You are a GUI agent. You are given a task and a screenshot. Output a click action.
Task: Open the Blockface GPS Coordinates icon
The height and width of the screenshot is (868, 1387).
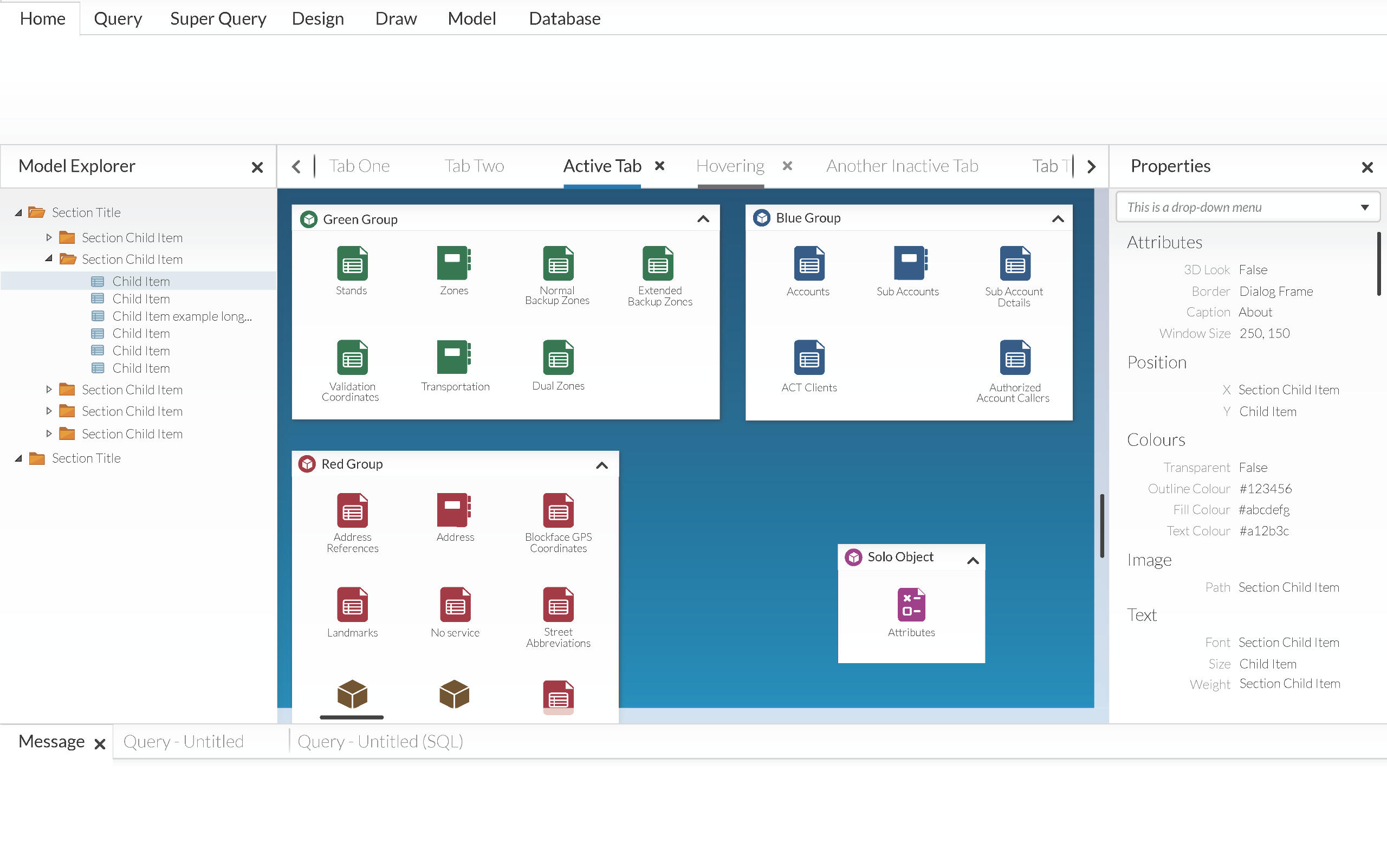pyautogui.click(x=558, y=510)
